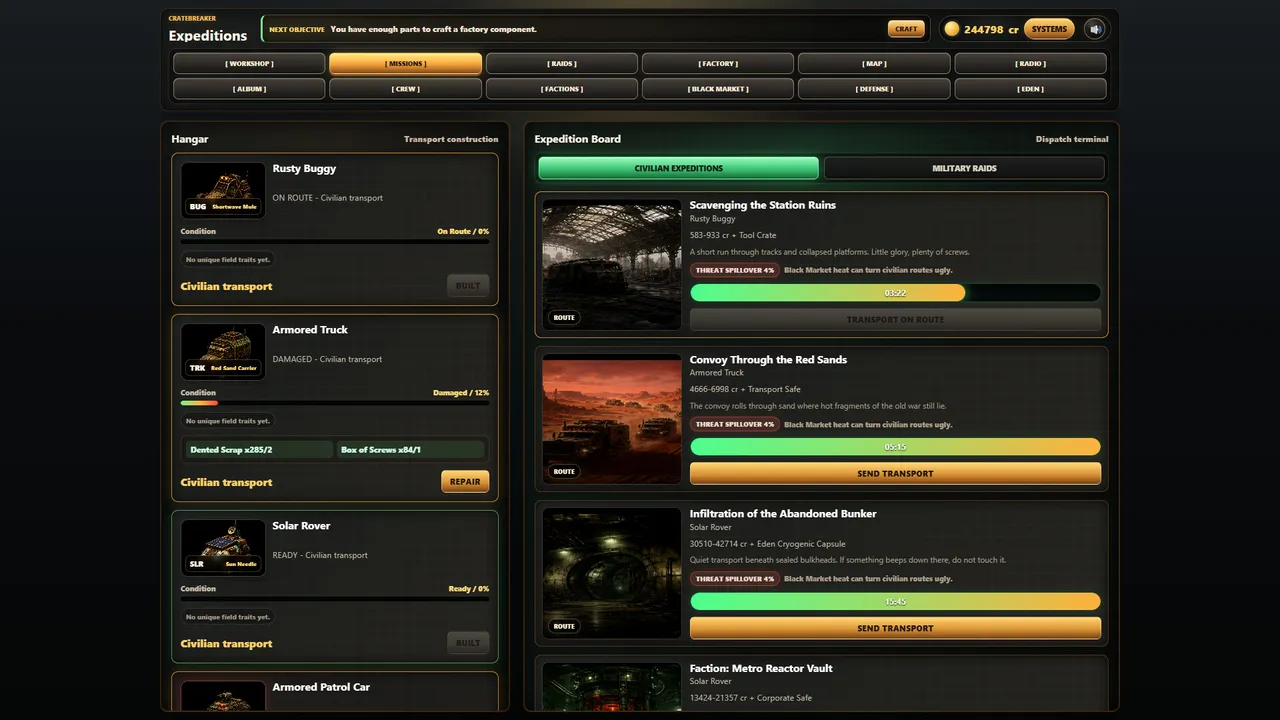Image resolution: width=1280 pixels, height=720 pixels.
Task: Click Faction: Metro Reactor Vault title
Action: point(761,668)
